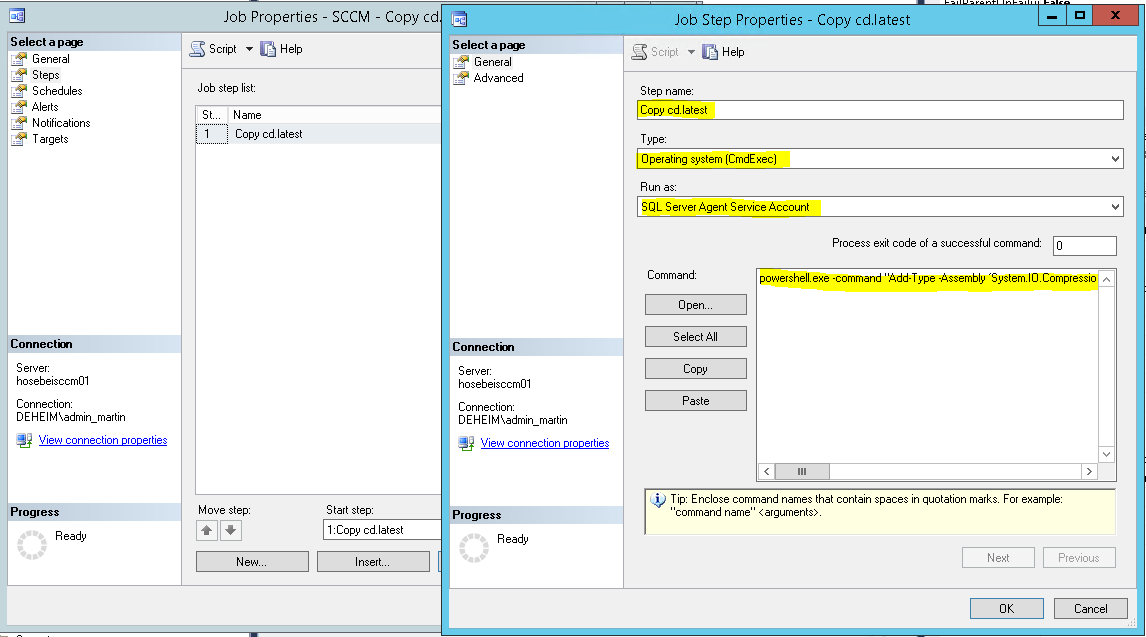Viewport: 1146px width, 637px height.
Task: Switch to Notifications page in Job Properties
Action: pyautogui.click(x=61, y=123)
